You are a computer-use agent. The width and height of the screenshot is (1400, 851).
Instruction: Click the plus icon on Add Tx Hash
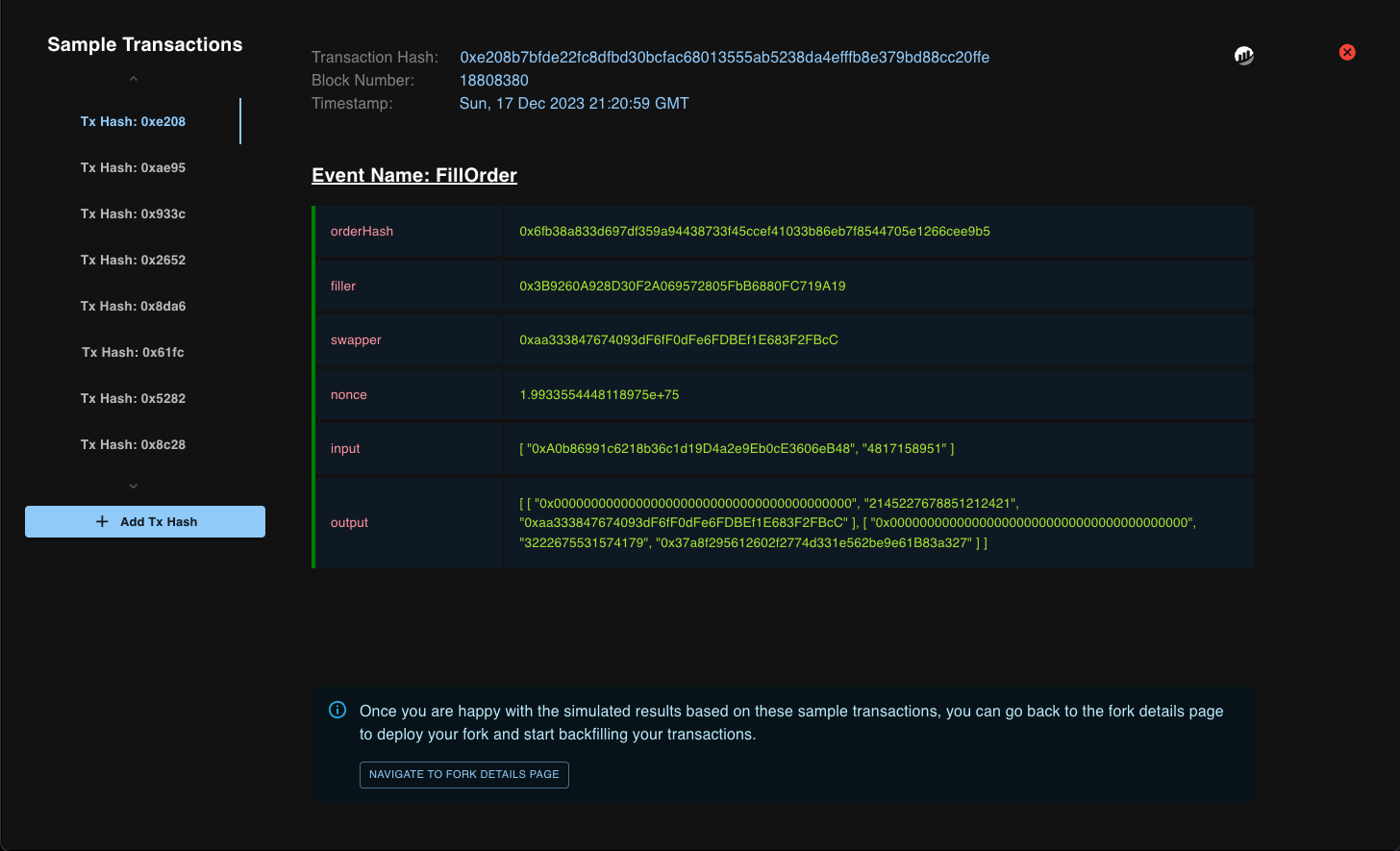(103, 522)
